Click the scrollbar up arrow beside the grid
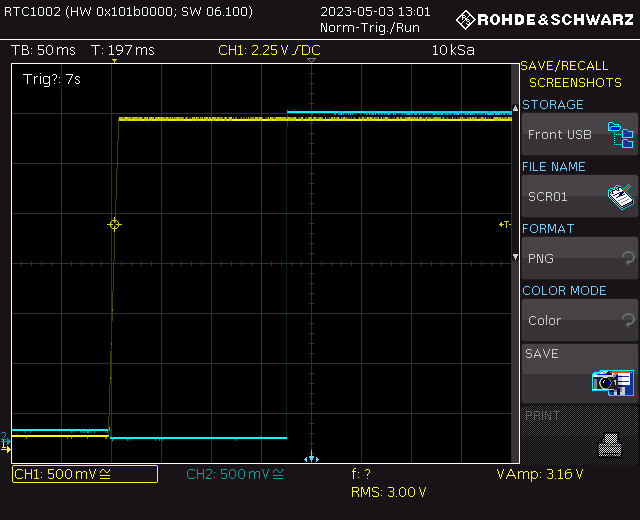 [515, 108]
